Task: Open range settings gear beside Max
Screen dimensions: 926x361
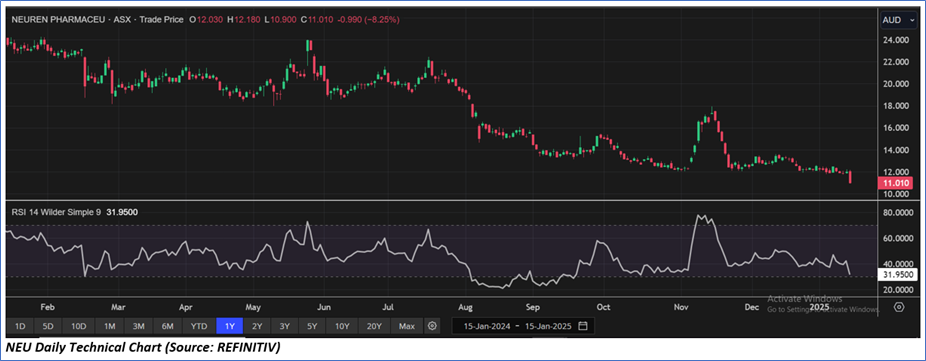Action: click(432, 326)
